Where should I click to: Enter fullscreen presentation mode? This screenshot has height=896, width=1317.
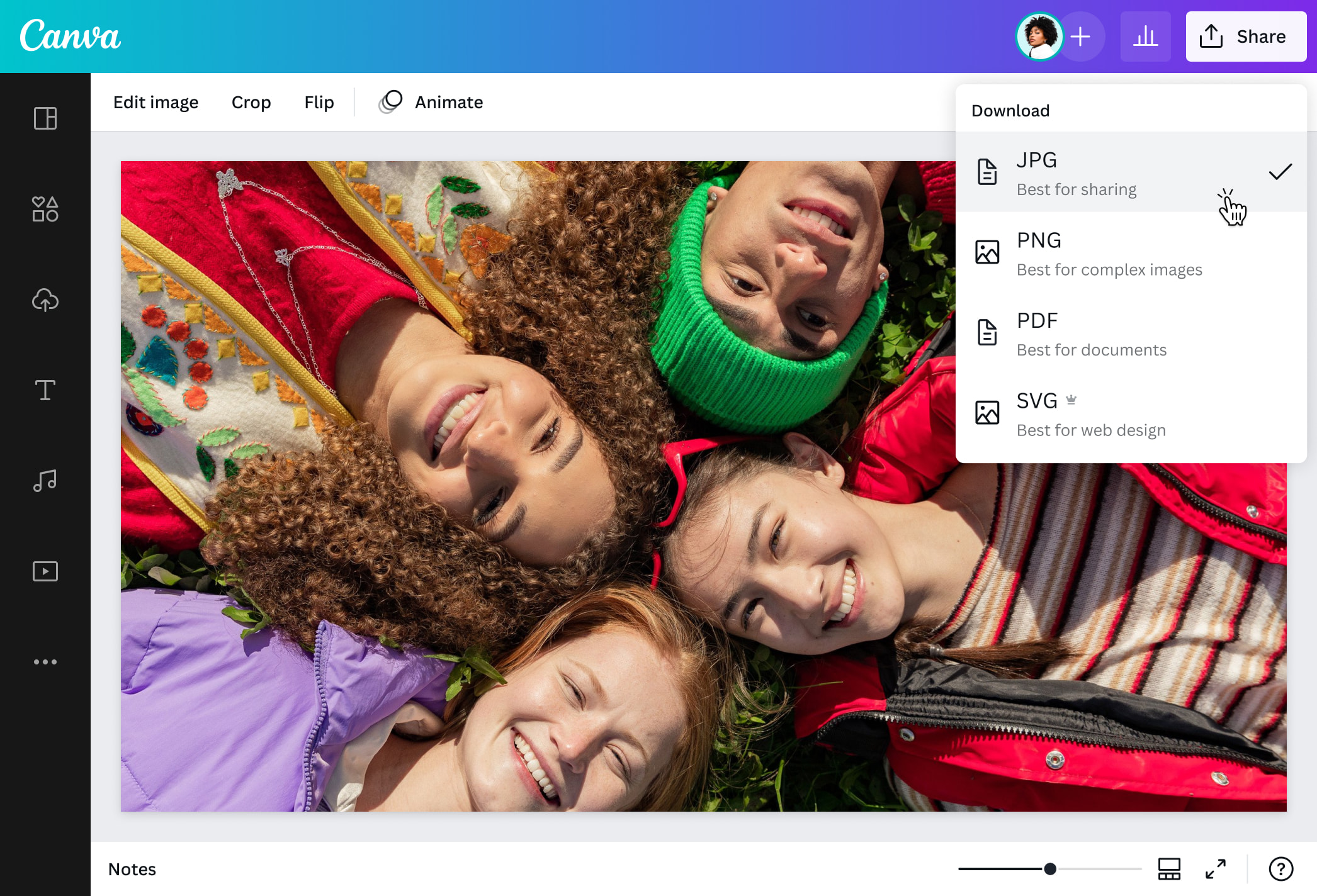pos(1216,869)
